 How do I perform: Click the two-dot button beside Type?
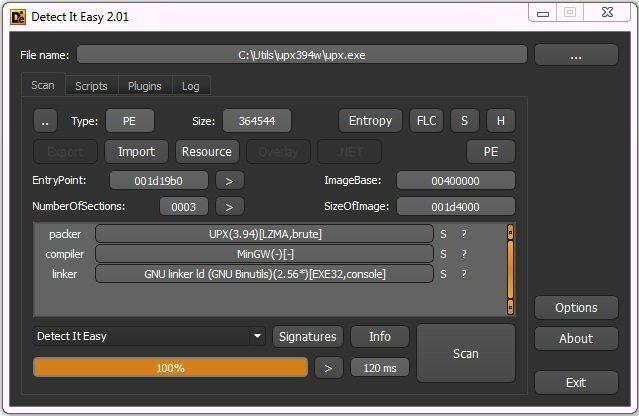[x=45, y=121]
